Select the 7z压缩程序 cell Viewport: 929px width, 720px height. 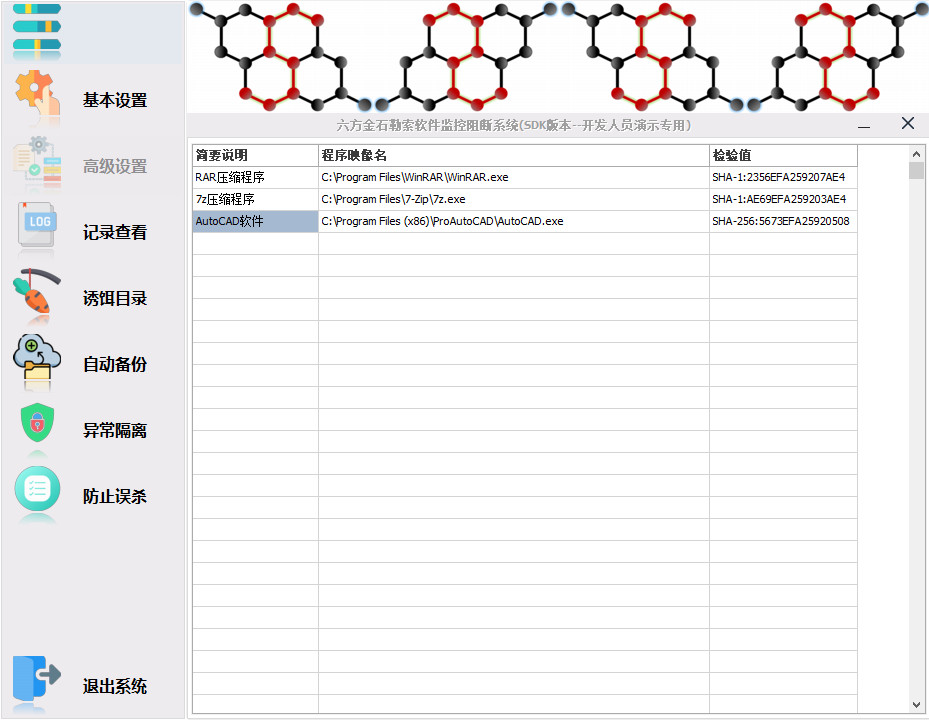[x=255, y=199]
